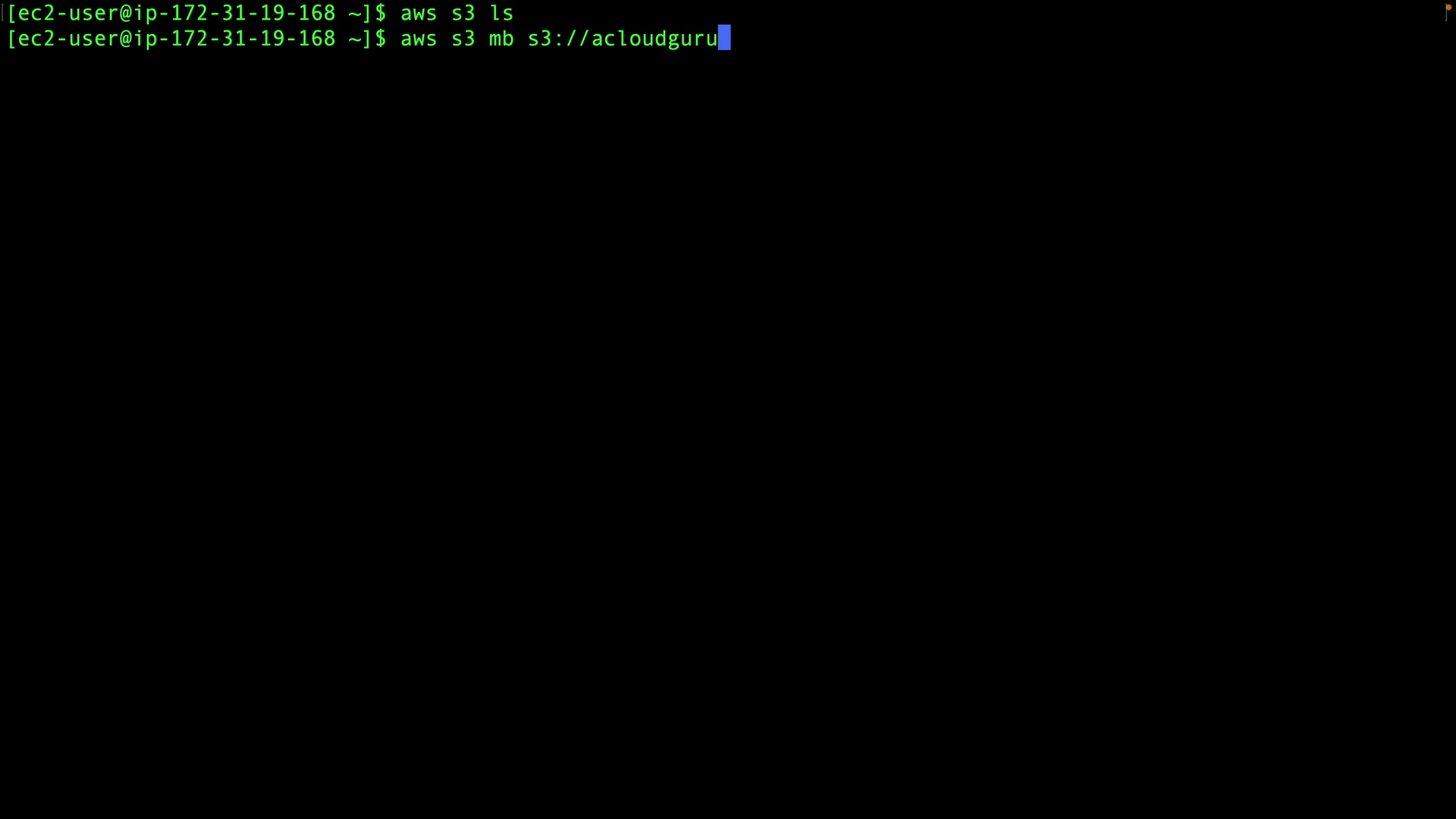Screen dimensions: 1456x819
Task: Click 'acloudguru' at end of command
Action: pyautogui.click(x=654, y=39)
